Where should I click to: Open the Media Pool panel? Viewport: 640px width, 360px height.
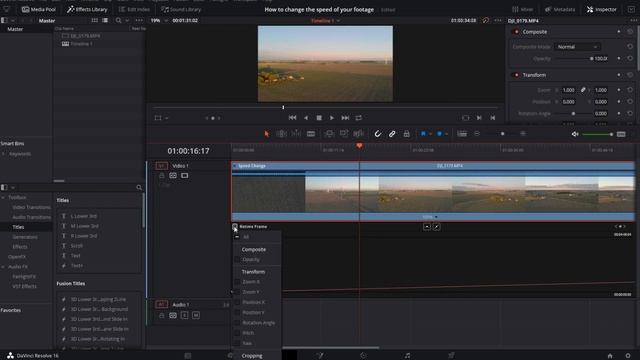click(39, 9)
